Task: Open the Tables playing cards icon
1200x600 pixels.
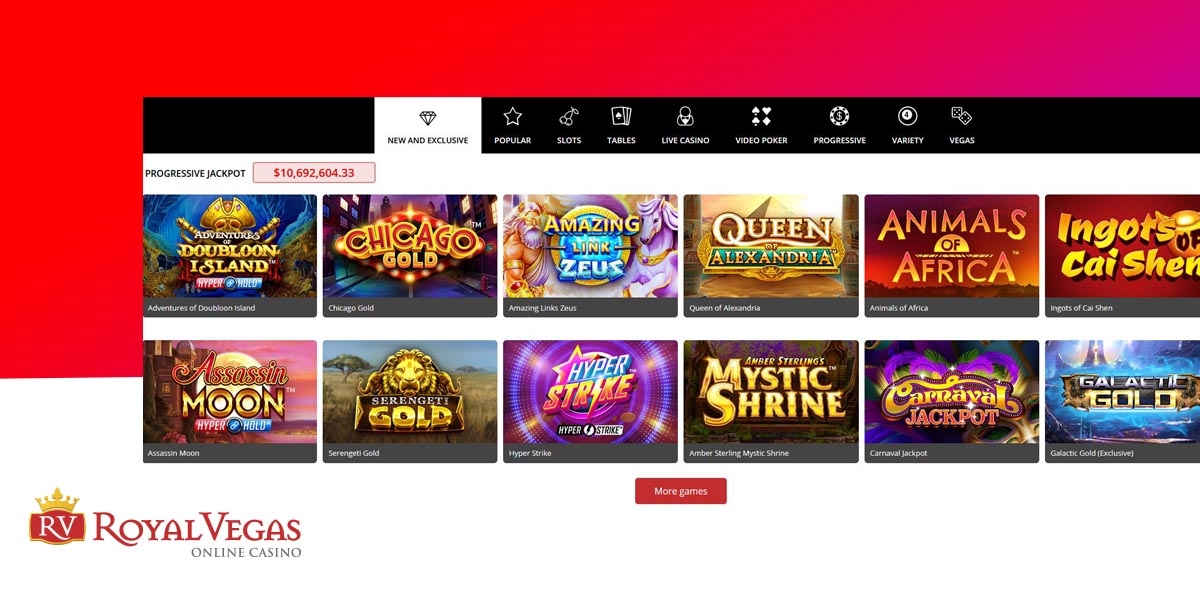Action: pos(621,116)
